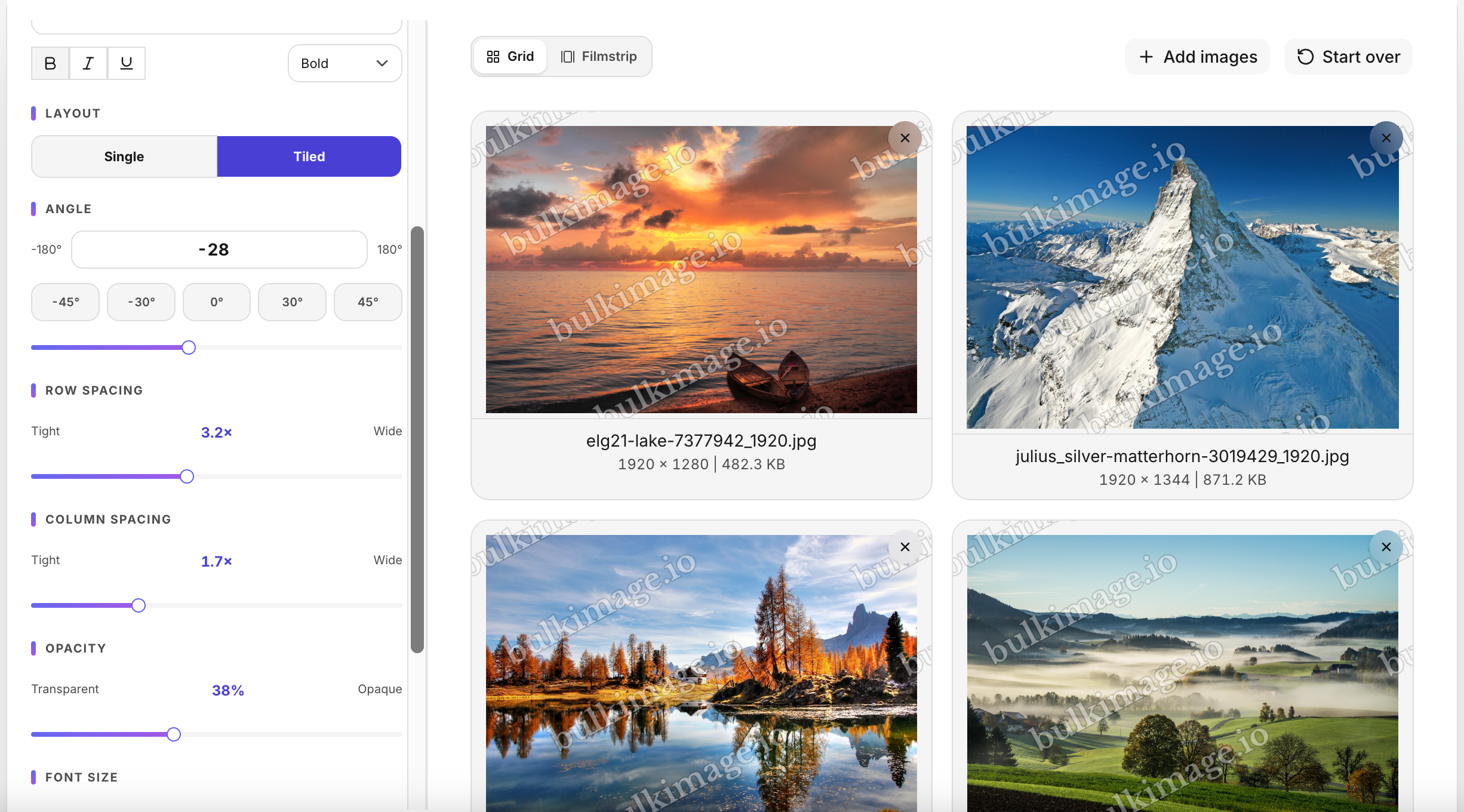
Task: Switch to Filmstrip view
Action: 599,57
